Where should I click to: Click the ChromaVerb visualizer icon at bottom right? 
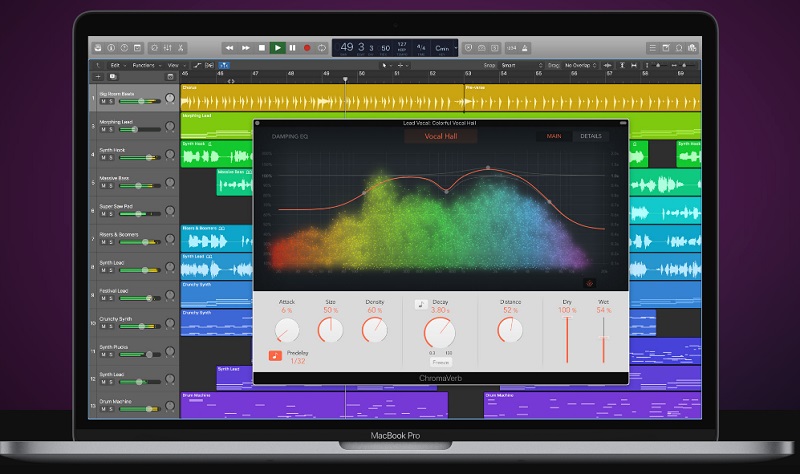[x=589, y=282]
